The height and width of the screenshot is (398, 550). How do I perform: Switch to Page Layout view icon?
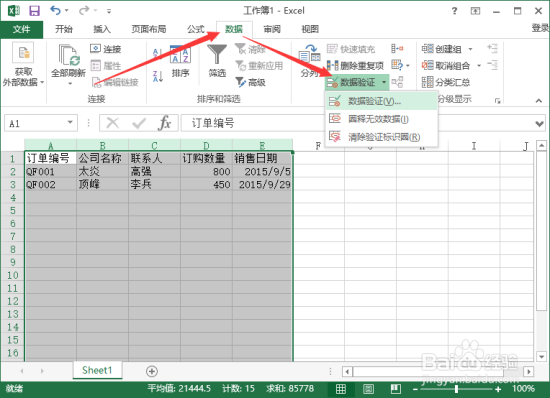[368, 389]
